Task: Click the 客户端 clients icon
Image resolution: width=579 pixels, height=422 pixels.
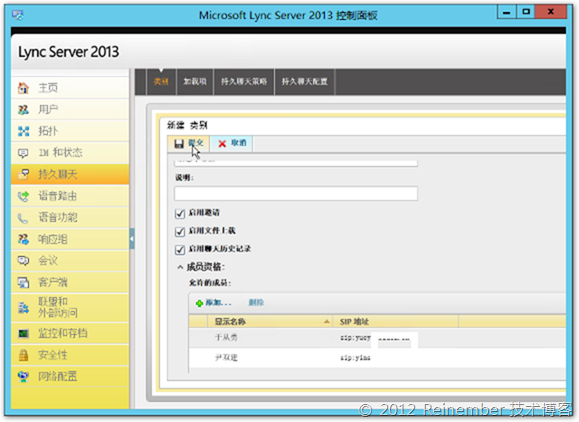Action: [23, 282]
